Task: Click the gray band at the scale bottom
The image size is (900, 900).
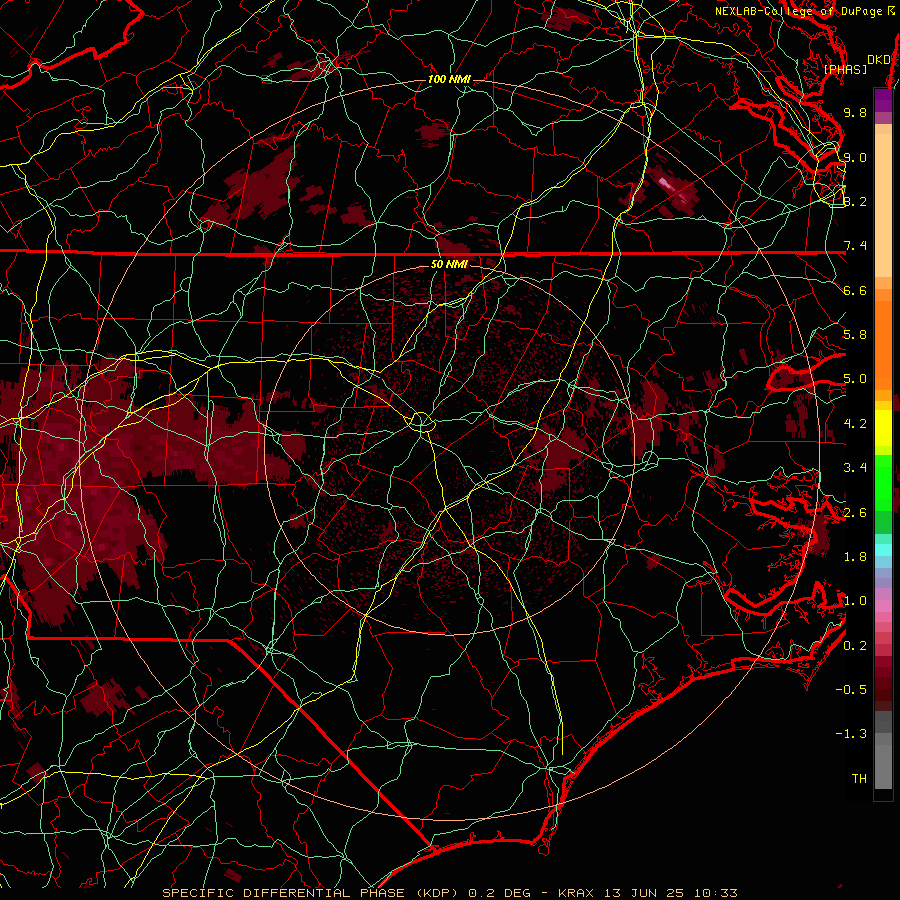Action: click(883, 752)
